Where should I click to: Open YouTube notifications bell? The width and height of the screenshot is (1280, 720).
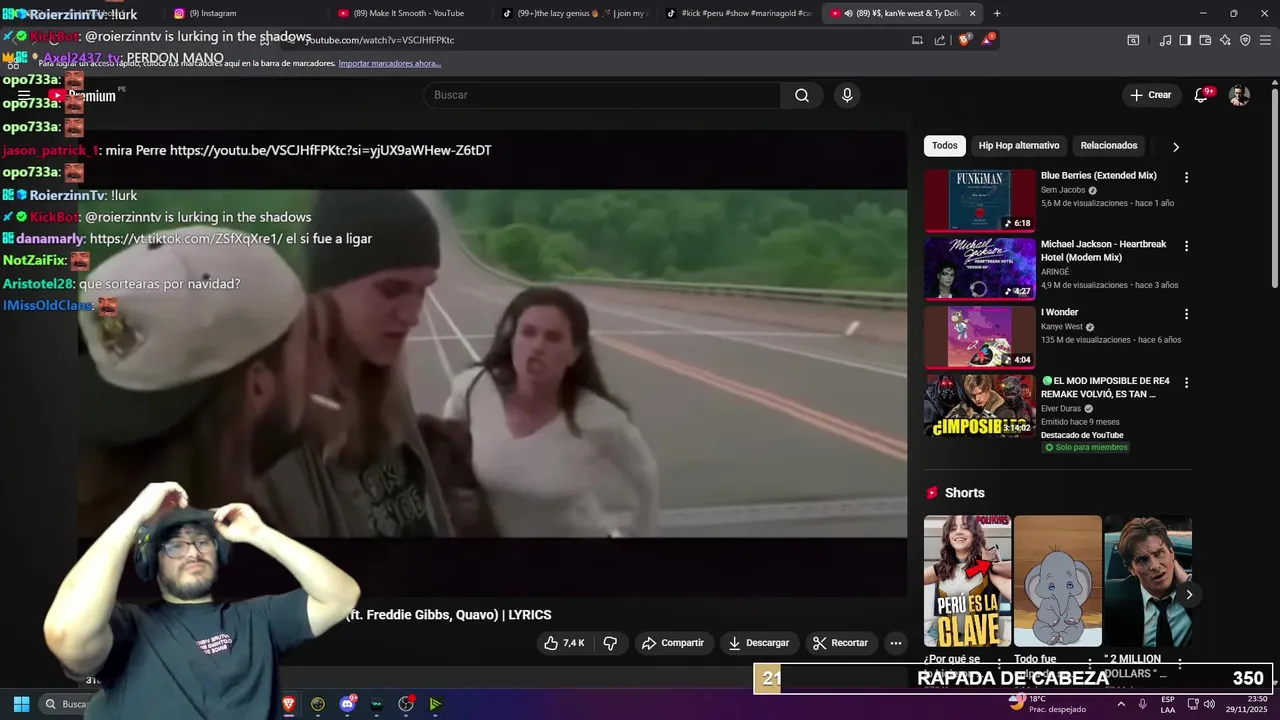click(1202, 95)
